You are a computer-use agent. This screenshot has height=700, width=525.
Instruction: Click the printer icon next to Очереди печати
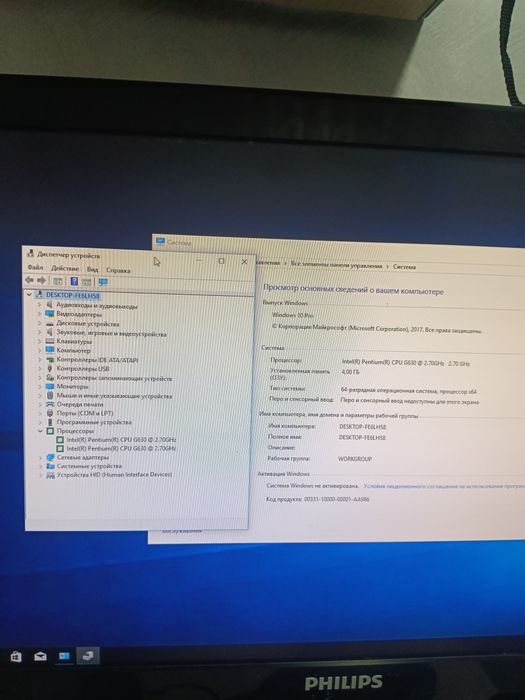(50, 404)
